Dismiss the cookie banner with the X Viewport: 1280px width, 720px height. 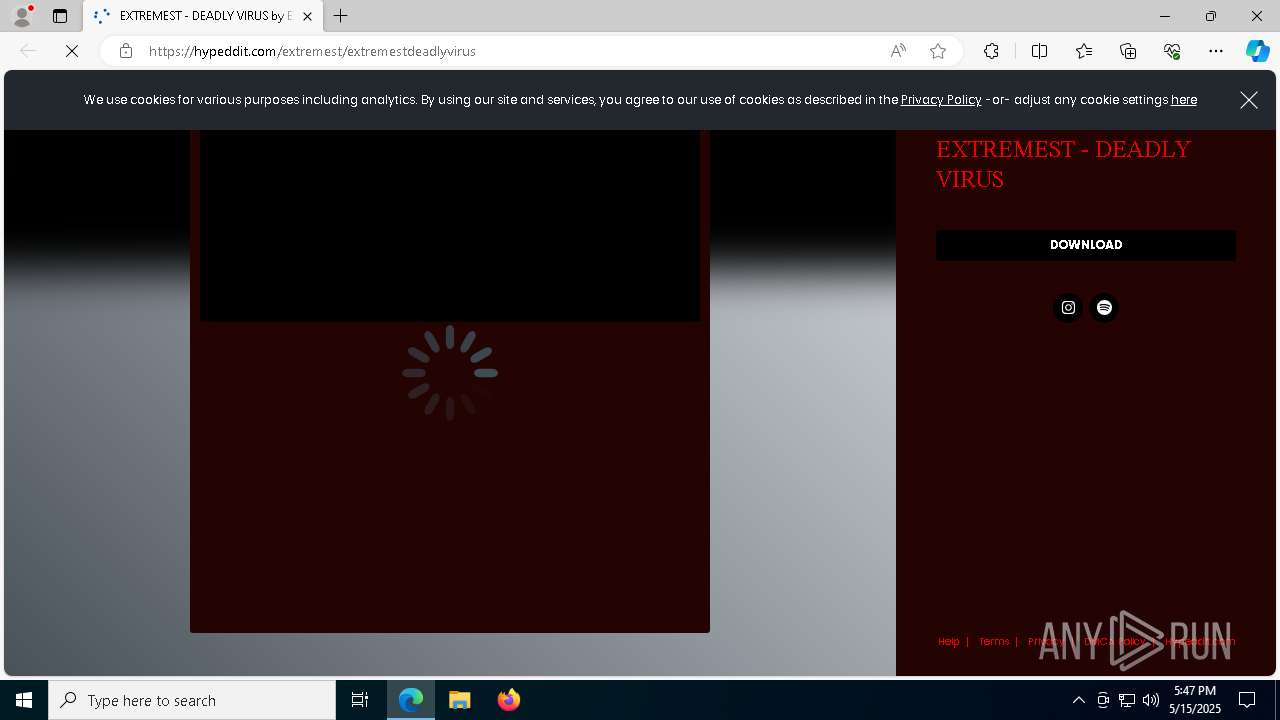point(1249,100)
